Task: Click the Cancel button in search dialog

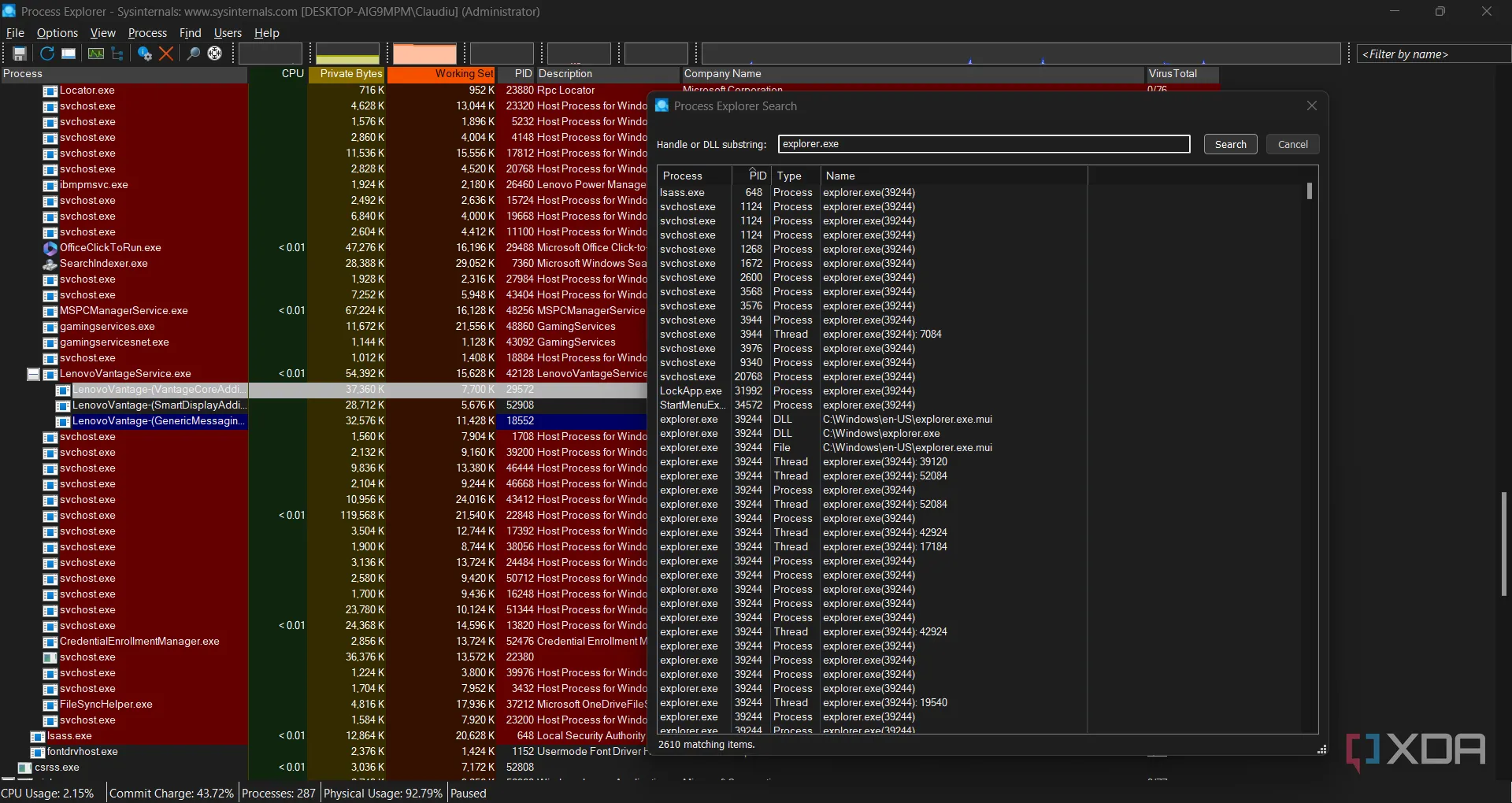Action: pyautogui.click(x=1292, y=144)
